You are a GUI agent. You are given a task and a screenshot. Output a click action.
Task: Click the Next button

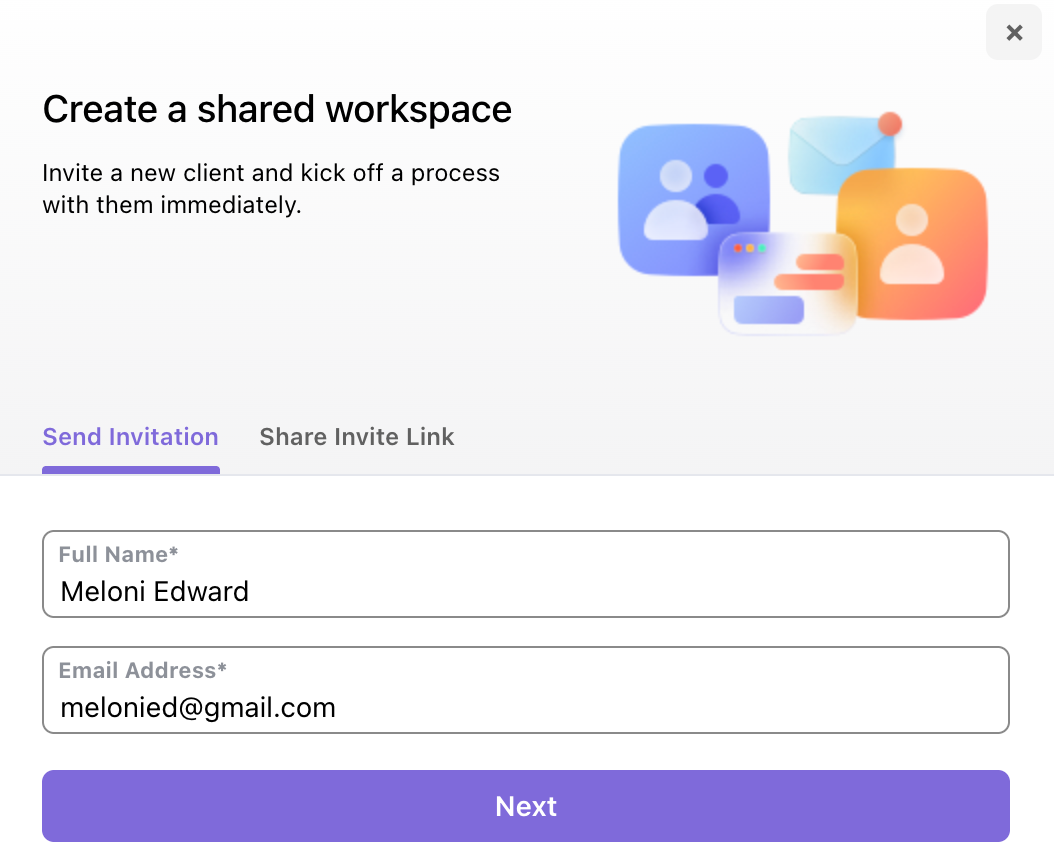pyautogui.click(x=526, y=806)
